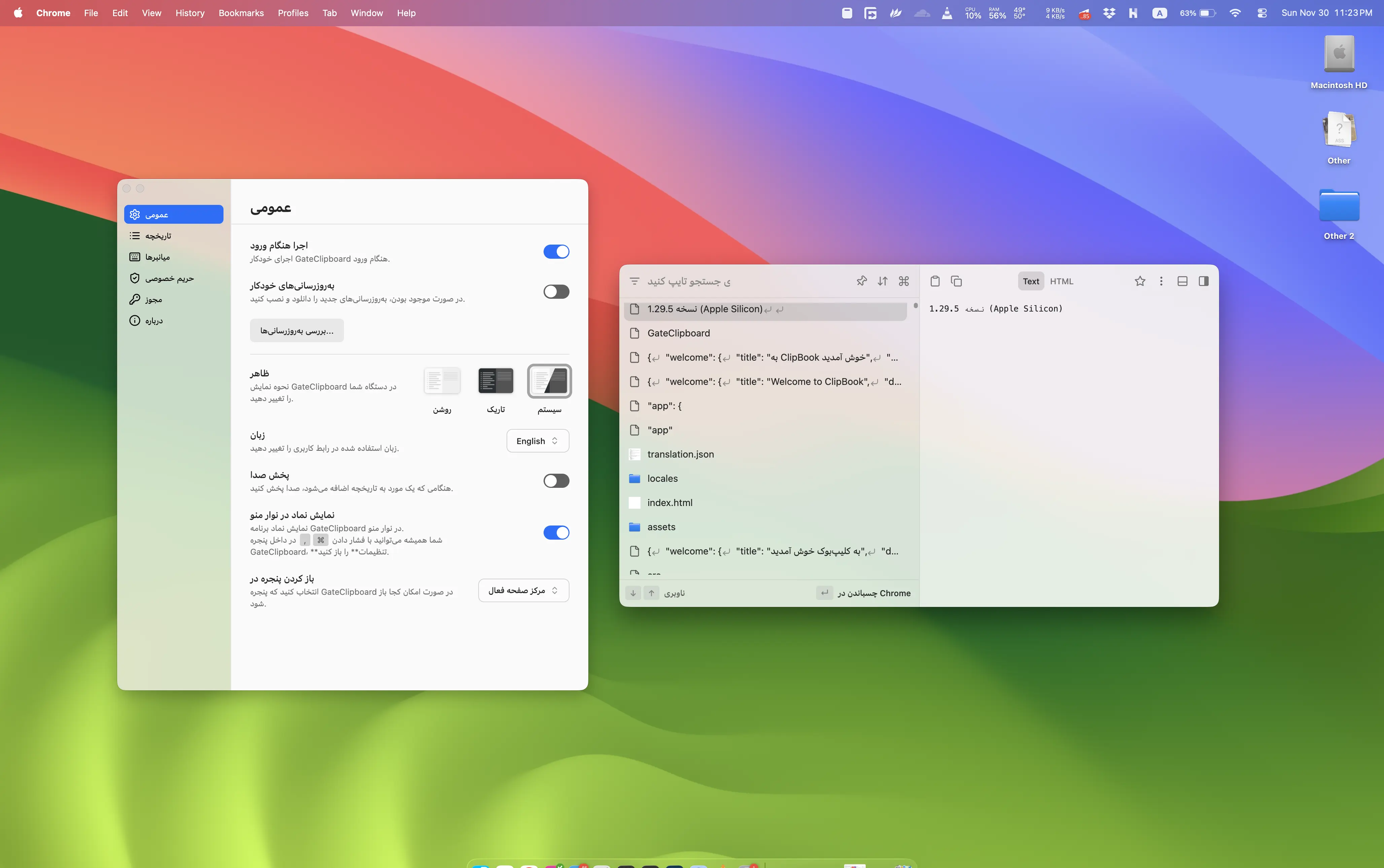Screen dimensions: 1384x868
Task: Click the copy icon in preview pane
Action: tap(956, 281)
